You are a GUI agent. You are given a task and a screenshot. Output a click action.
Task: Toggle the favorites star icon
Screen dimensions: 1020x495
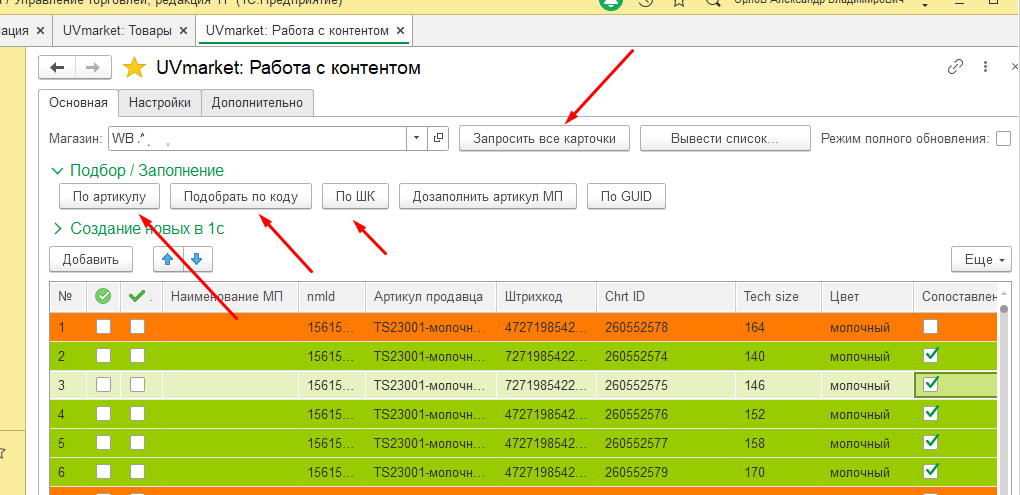click(x=134, y=68)
